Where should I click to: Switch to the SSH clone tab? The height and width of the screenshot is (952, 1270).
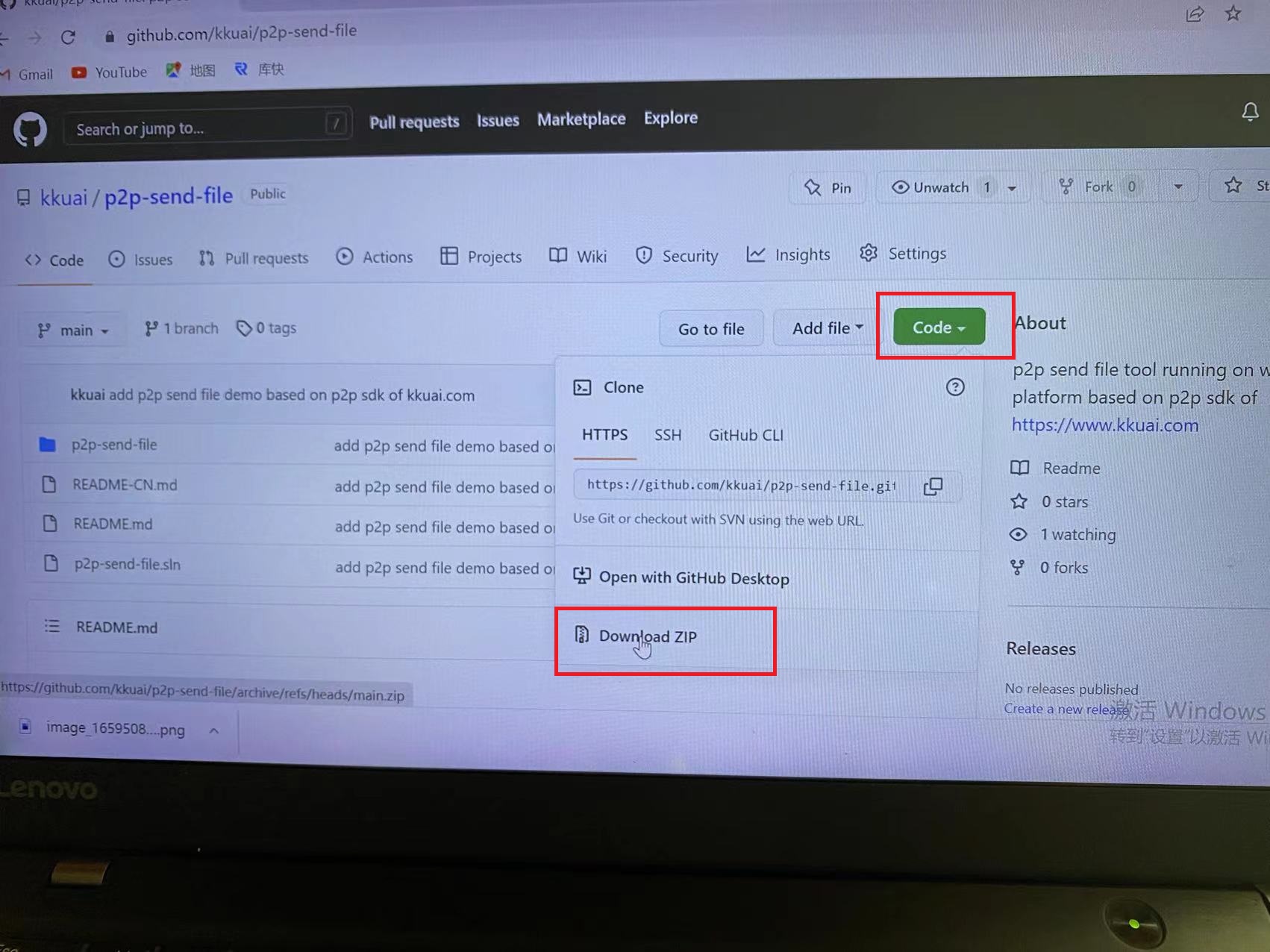(667, 435)
